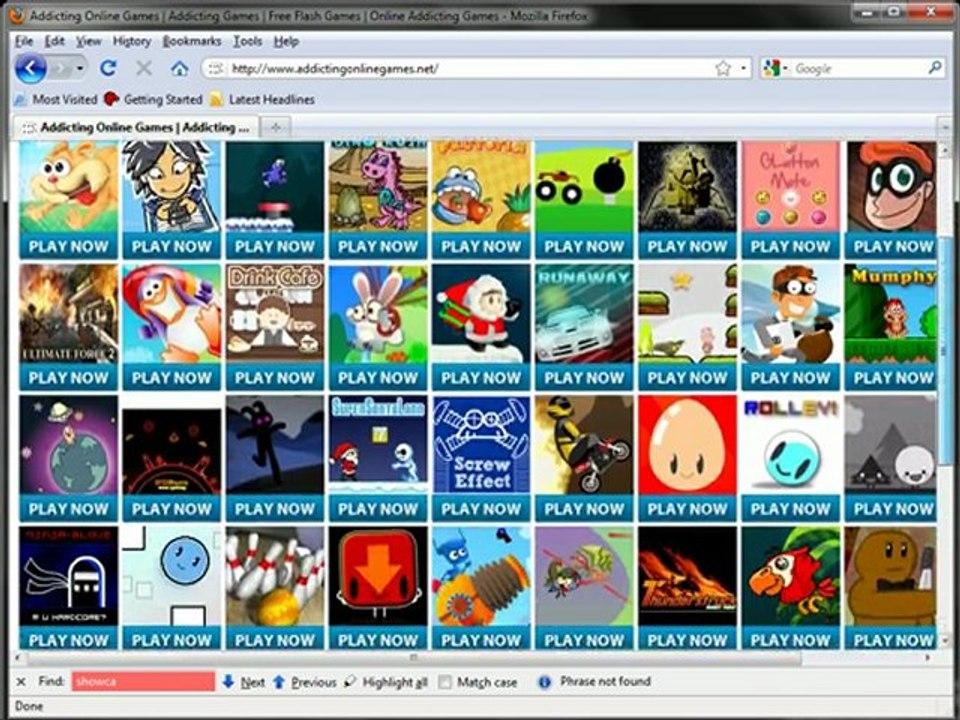Open Most Visited bookmarks folder
This screenshot has width=960, height=720.
56,99
